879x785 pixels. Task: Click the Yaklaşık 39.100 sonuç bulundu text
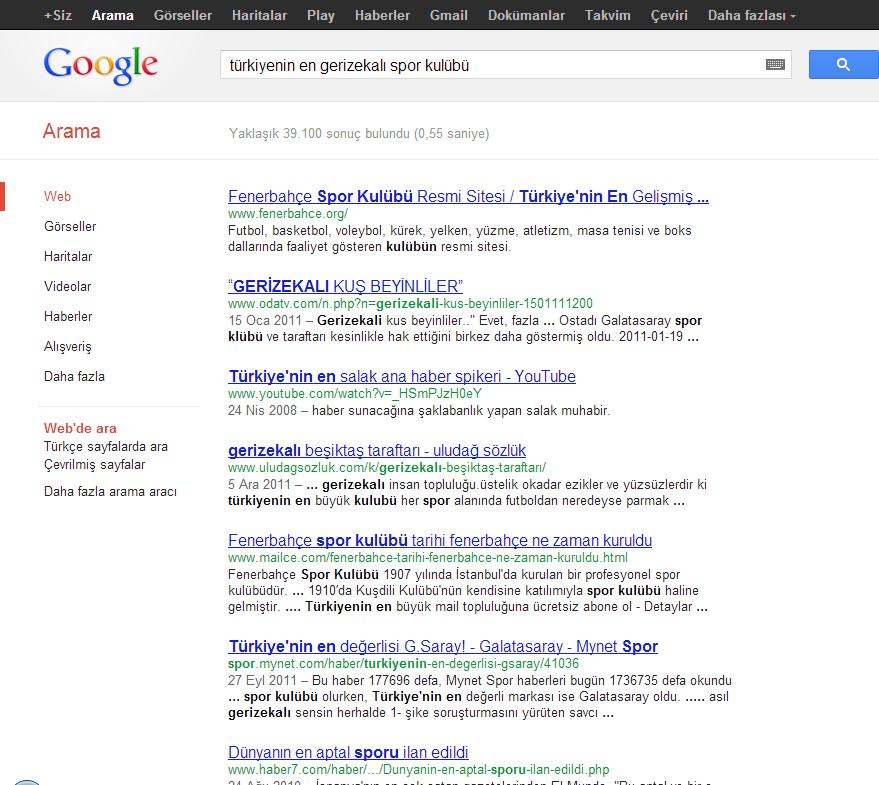[x=359, y=133]
